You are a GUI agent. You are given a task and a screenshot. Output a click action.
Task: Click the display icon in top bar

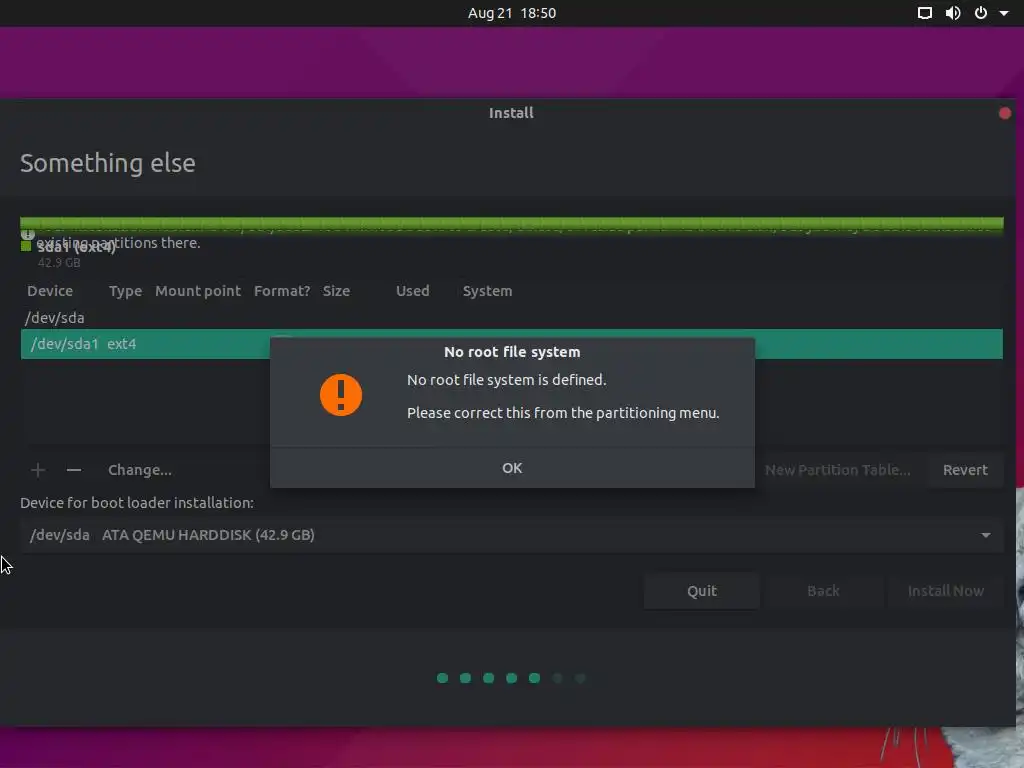click(x=925, y=13)
